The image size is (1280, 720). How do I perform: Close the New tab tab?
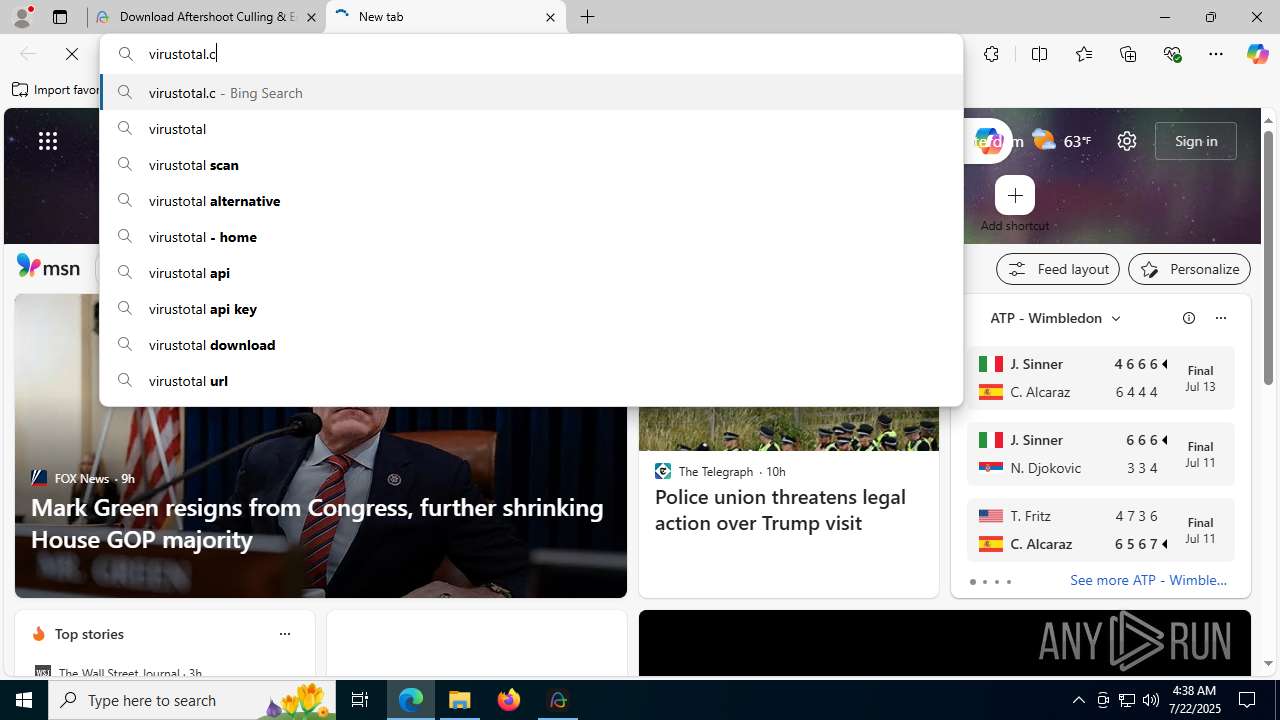pyautogui.click(x=550, y=17)
